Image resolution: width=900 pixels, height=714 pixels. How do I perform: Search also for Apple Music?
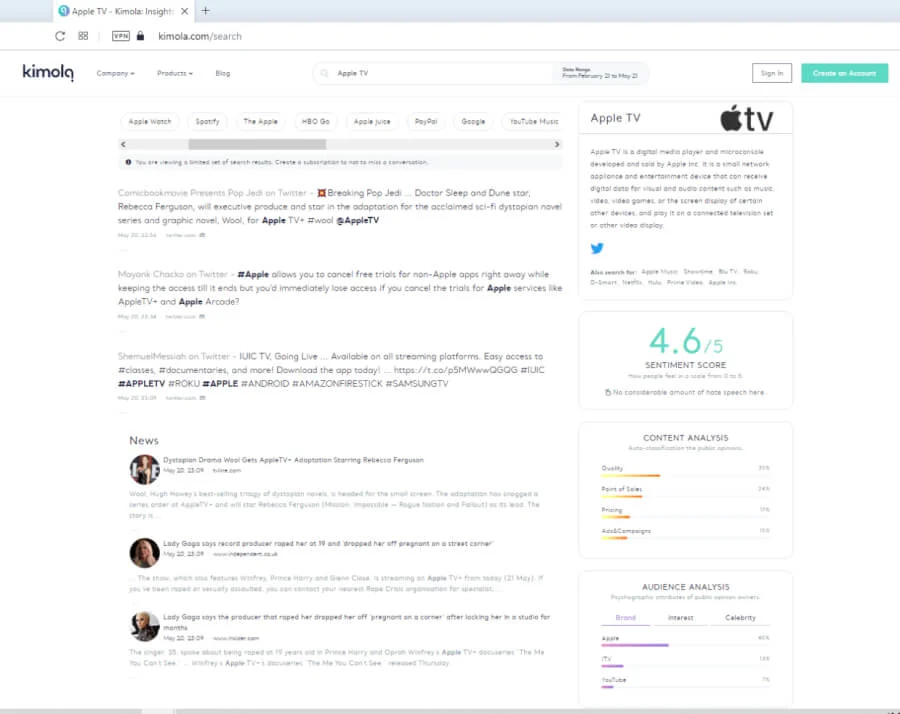pyautogui.click(x=660, y=271)
